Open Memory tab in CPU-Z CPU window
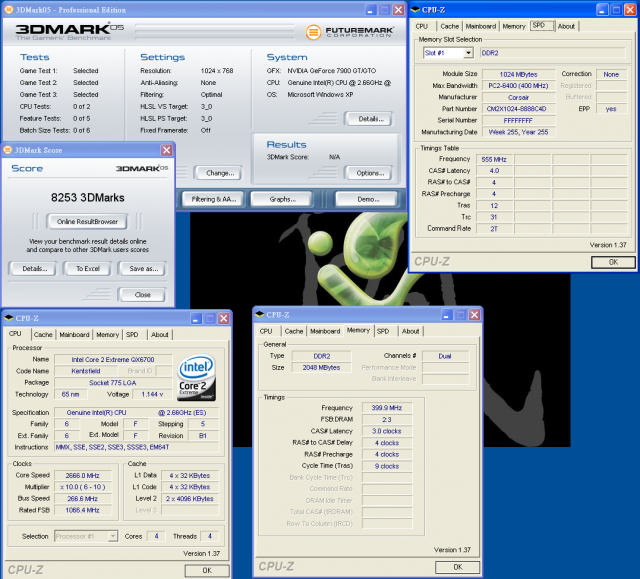This screenshot has height=579, width=640. pyautogui.click(x=107, y=335)
